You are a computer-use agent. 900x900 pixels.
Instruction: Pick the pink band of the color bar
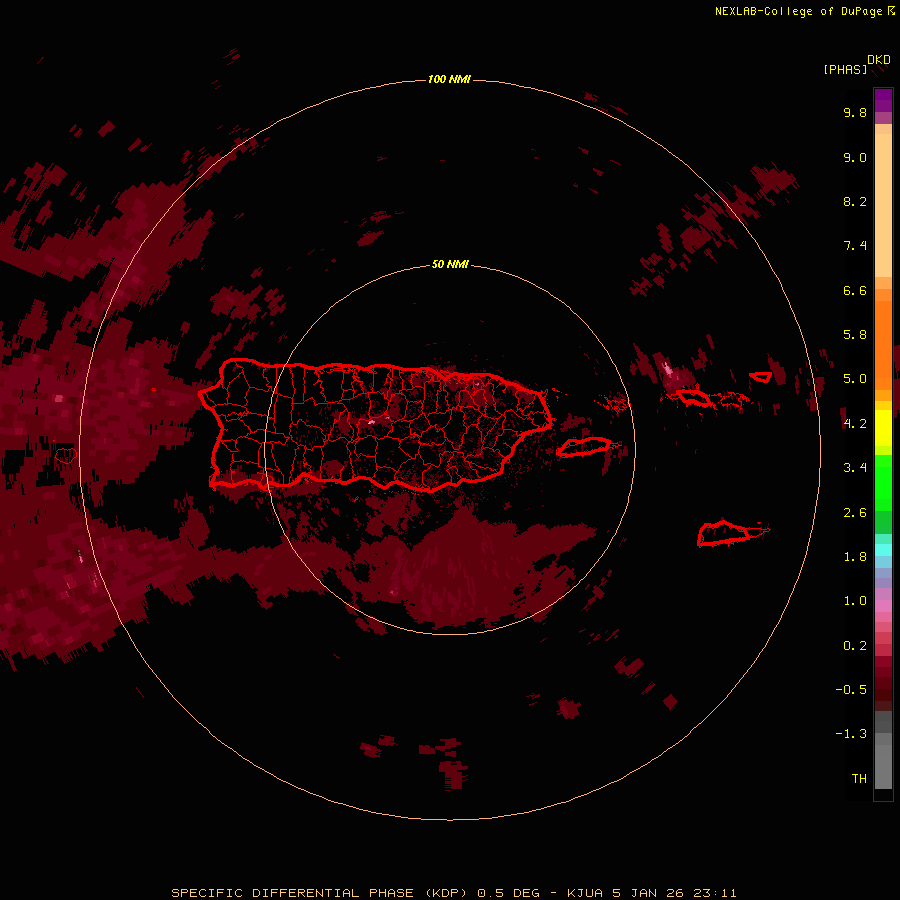tap(883, 606)
